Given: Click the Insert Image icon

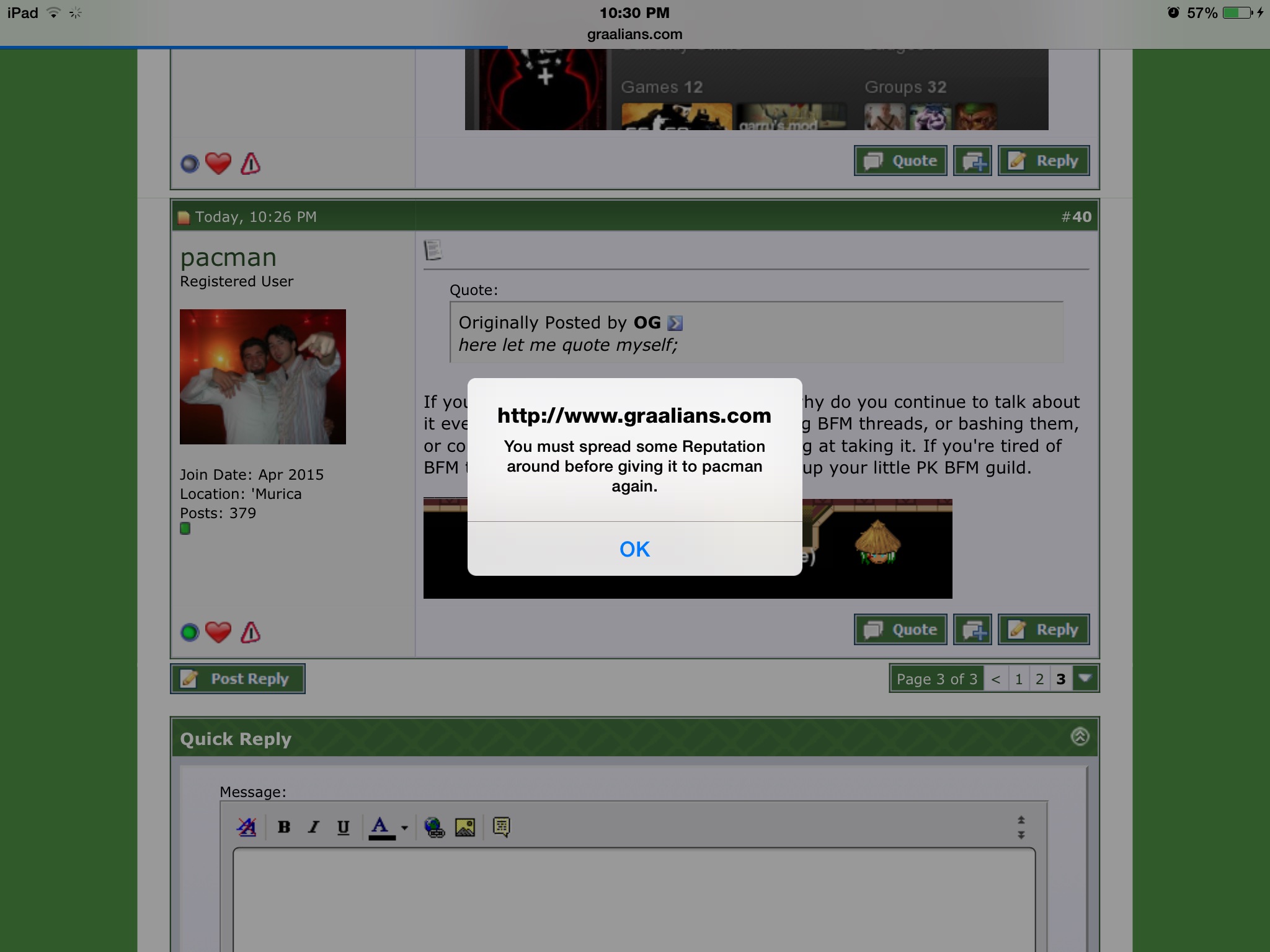Looking at the screenshot, I should pyautogui.click(x=465, y=827).
